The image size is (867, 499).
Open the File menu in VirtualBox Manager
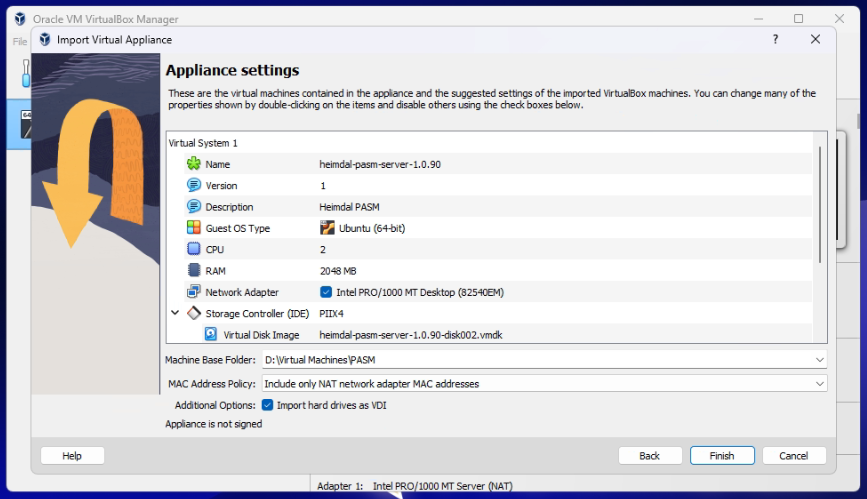(19, 41)
